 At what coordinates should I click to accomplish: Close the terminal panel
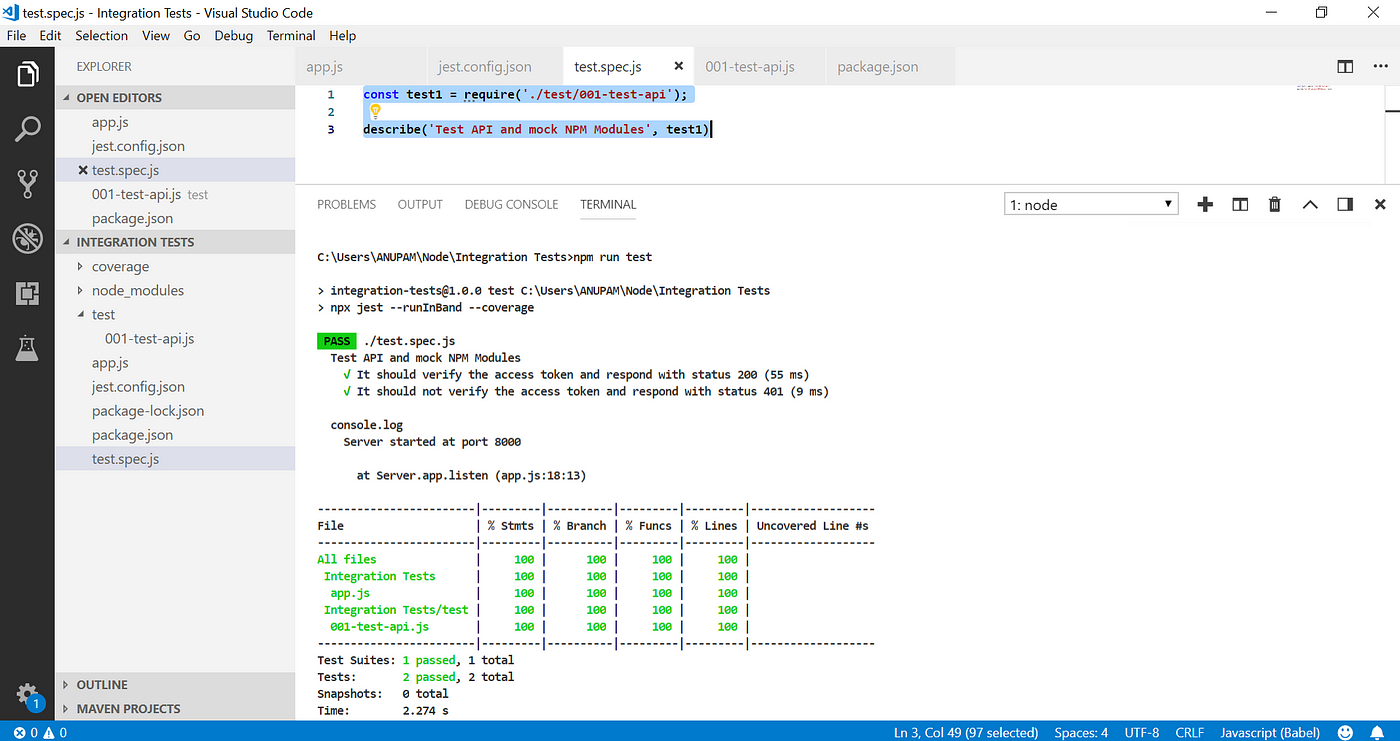pyautogui.click(x=1380, y=204)
